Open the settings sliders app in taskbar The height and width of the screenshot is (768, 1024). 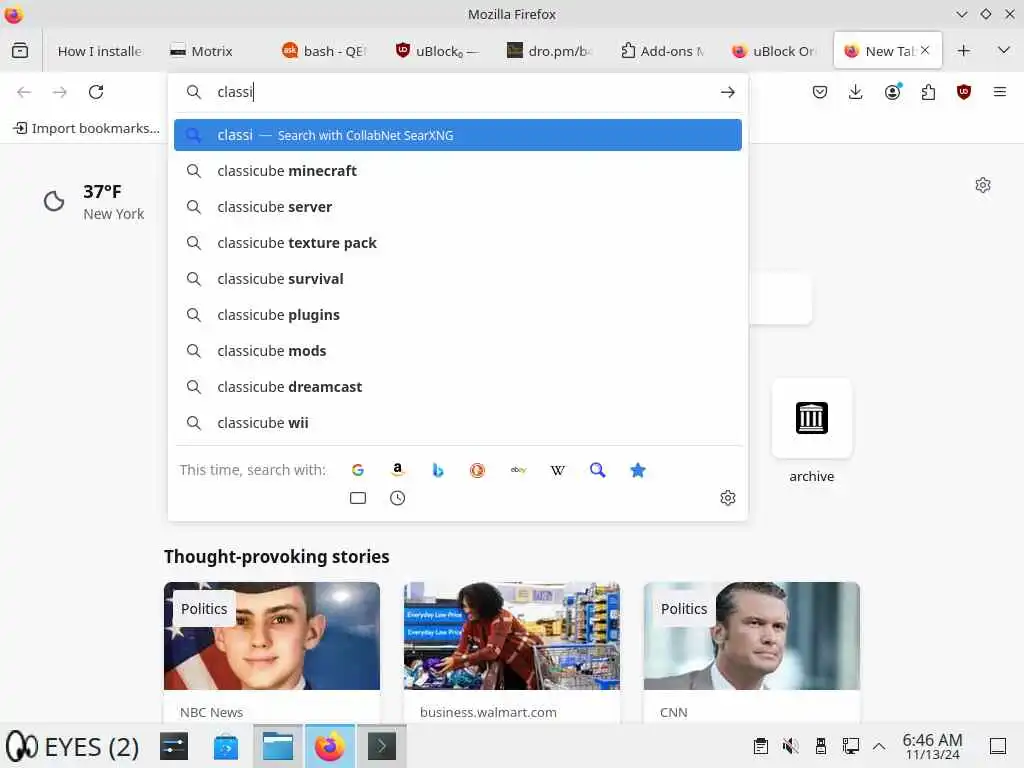pyautogui.click(x=174, y=746)
